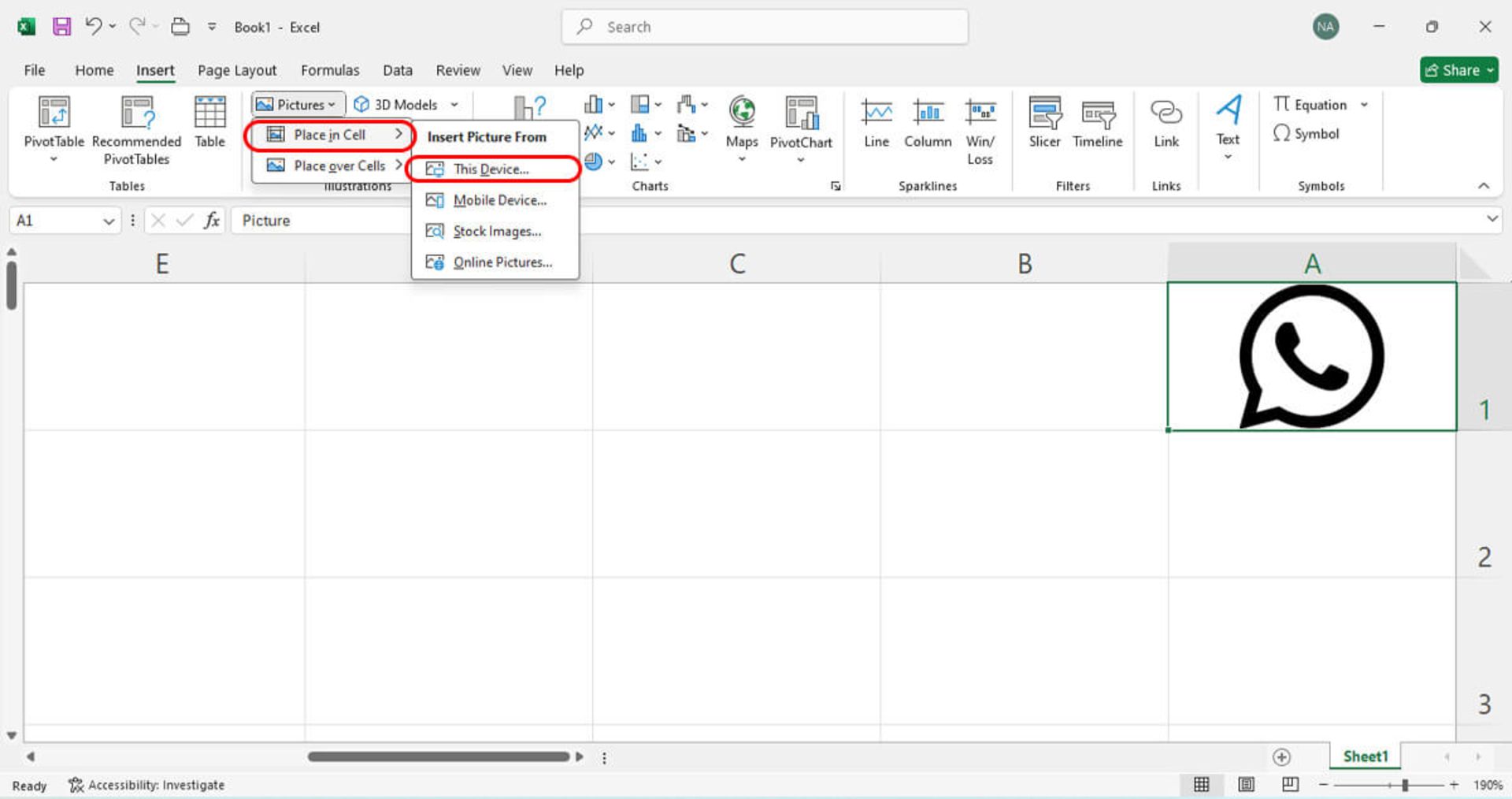Click the new sheet plus icon

click(1281, 756)
